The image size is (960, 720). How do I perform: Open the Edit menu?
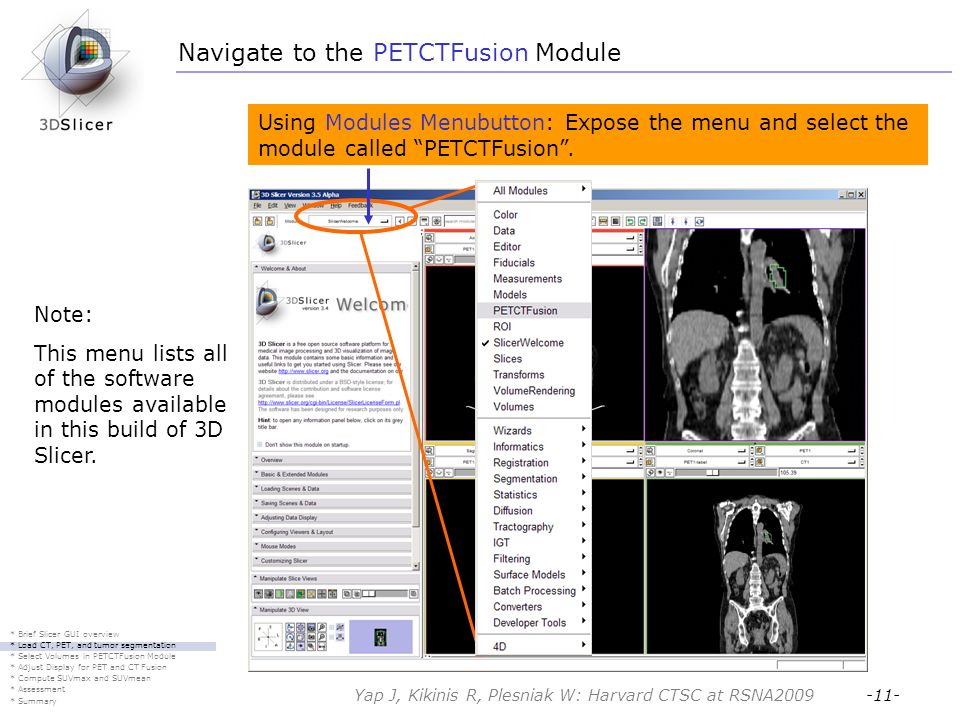point(272,206)
